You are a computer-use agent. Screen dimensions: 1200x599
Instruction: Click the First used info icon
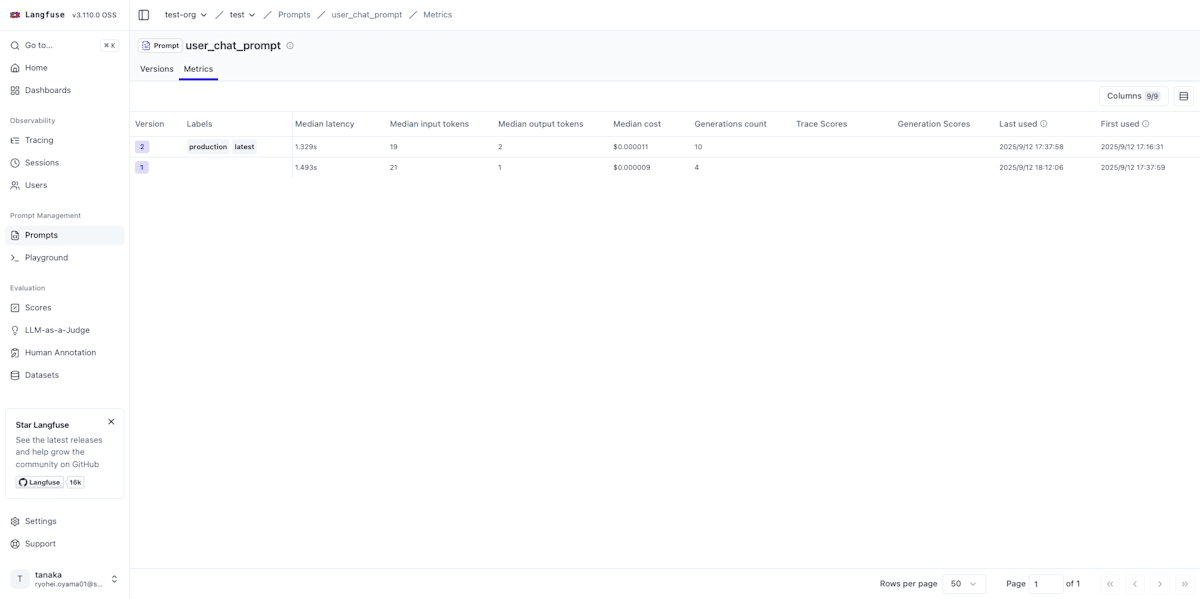(1146, 124)
